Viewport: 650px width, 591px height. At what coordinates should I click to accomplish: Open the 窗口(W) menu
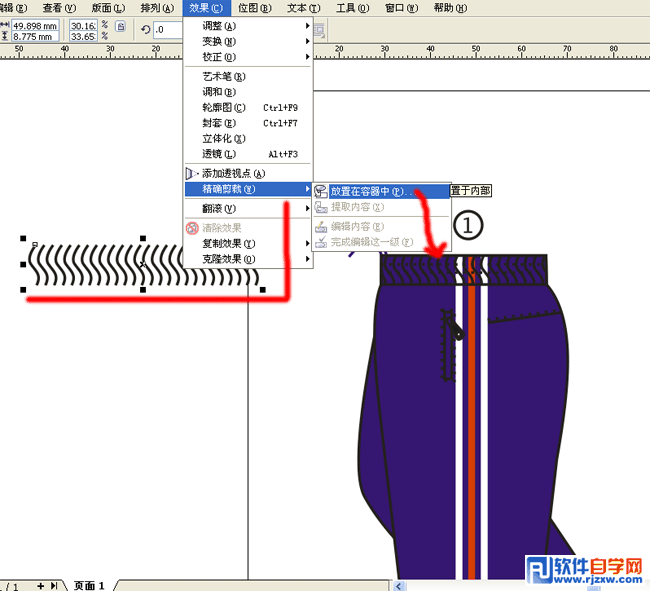point(401,8)
